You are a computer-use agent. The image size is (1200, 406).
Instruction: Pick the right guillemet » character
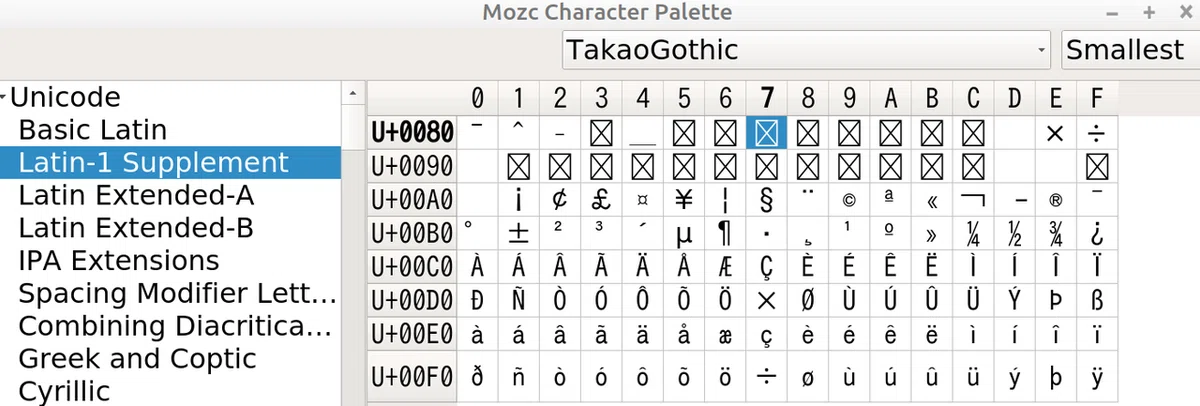[932, 233]
